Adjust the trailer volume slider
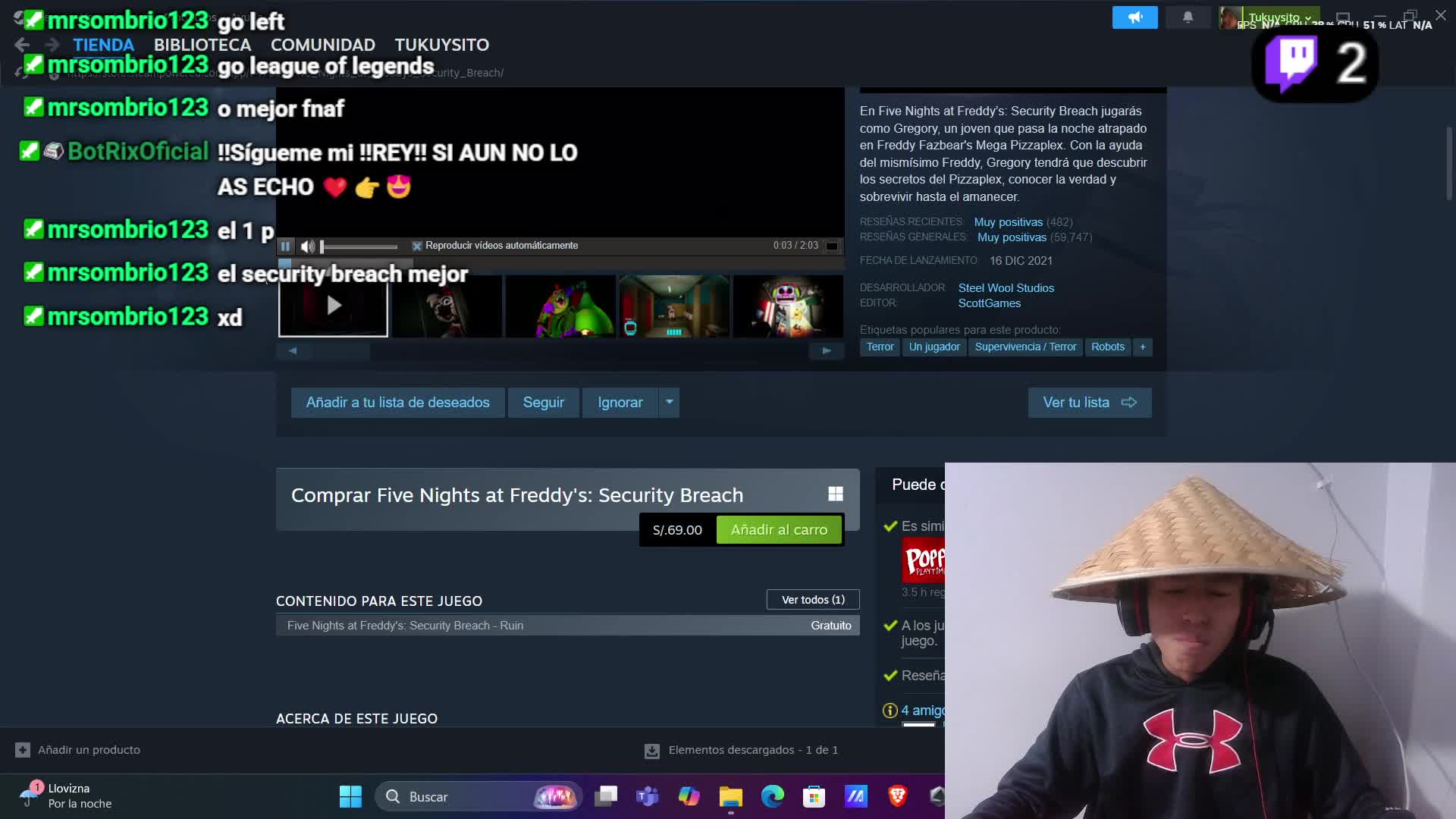 (359, 246)
